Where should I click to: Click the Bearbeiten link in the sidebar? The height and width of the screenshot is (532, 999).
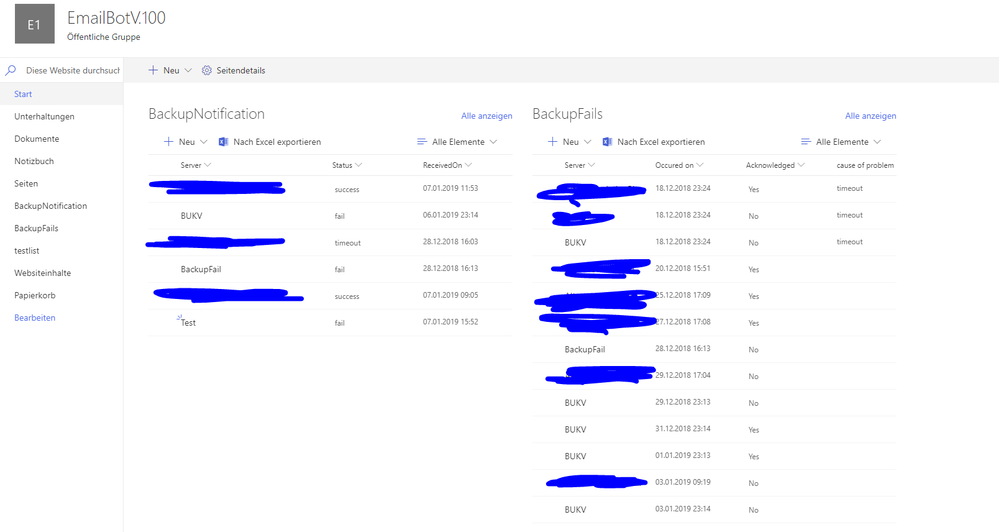click(35, 317)
